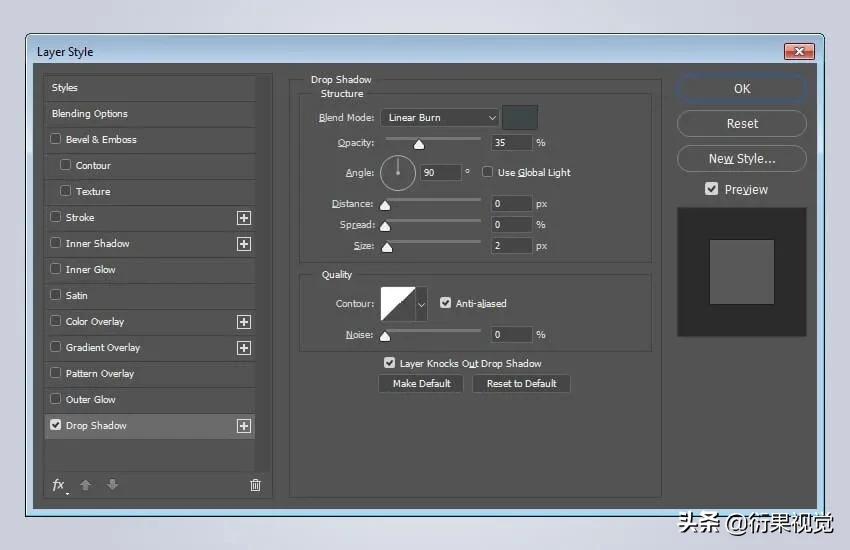Check the Satin effect box

click(x=55, y=295)
